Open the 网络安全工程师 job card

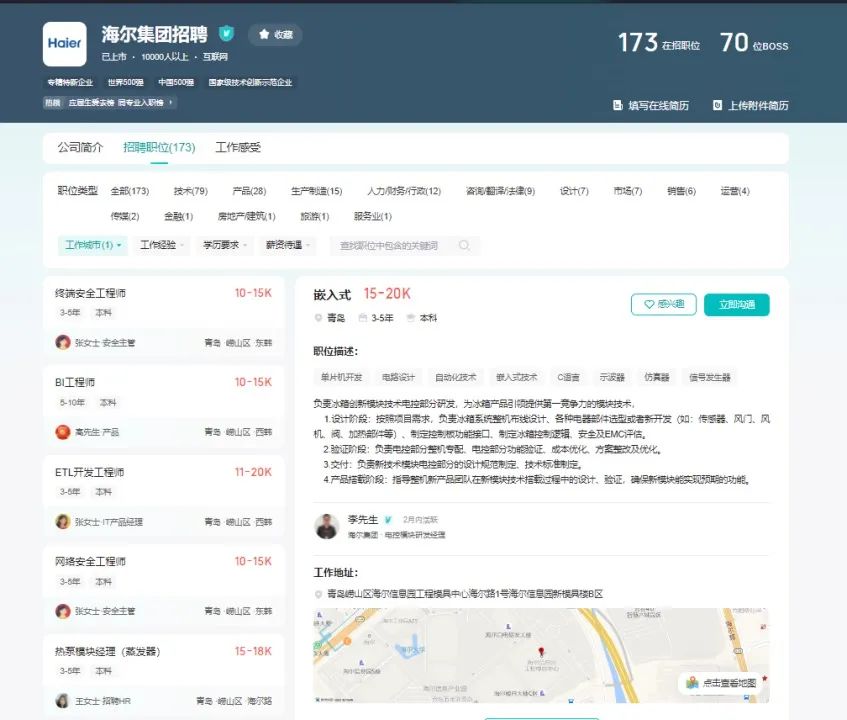[163, 586]
